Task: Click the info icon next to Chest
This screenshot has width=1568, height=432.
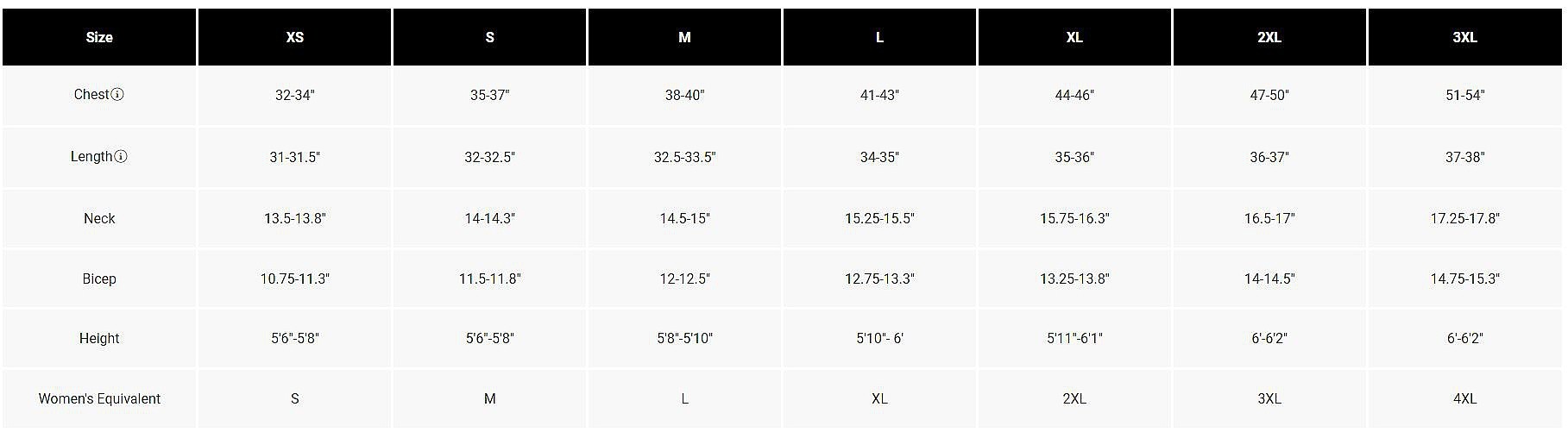Action: click(118, 95)
